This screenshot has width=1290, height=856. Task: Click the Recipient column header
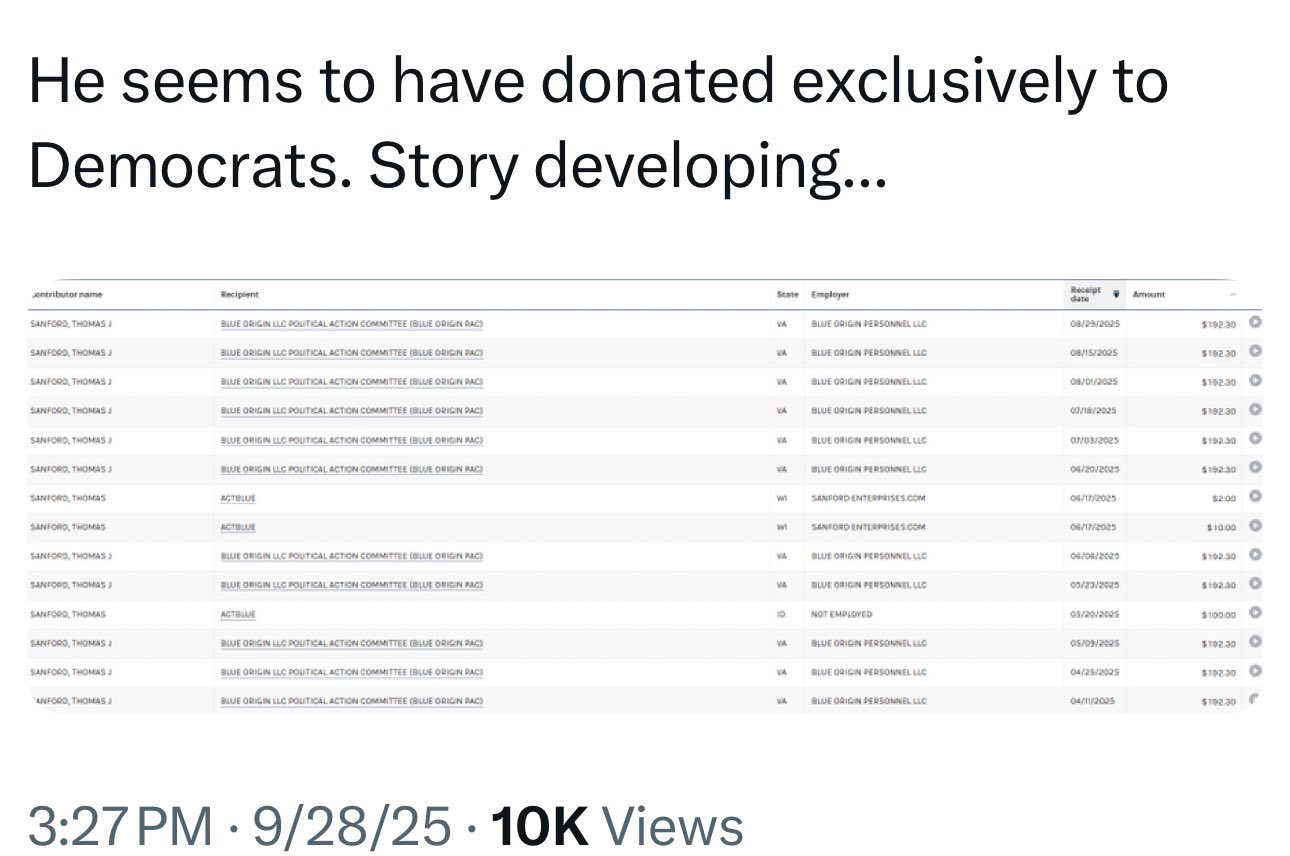(x=239, y=294)
